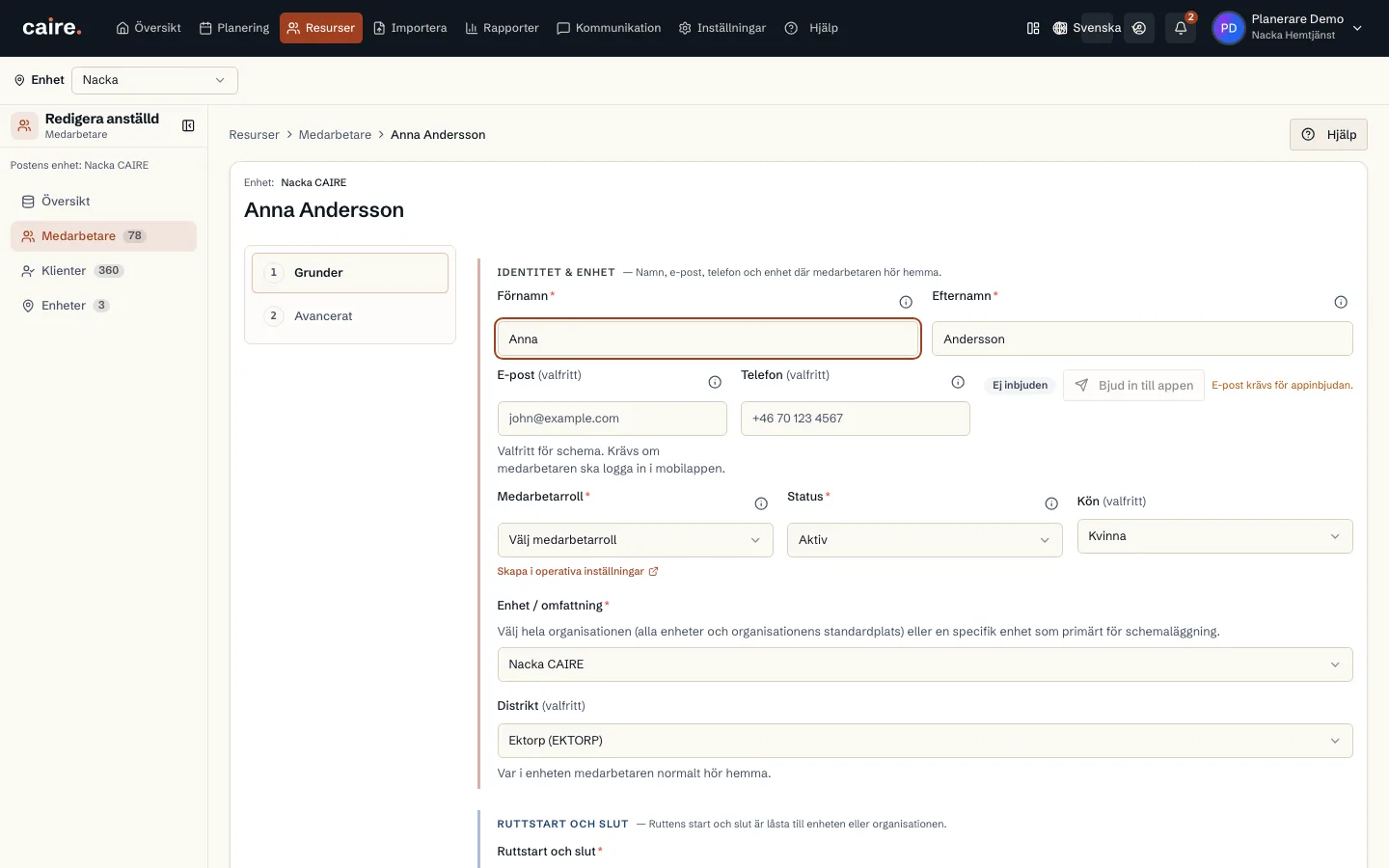Click the Medarbetarroll info icon
This screenshot has height=868, width=1389.
761,503
